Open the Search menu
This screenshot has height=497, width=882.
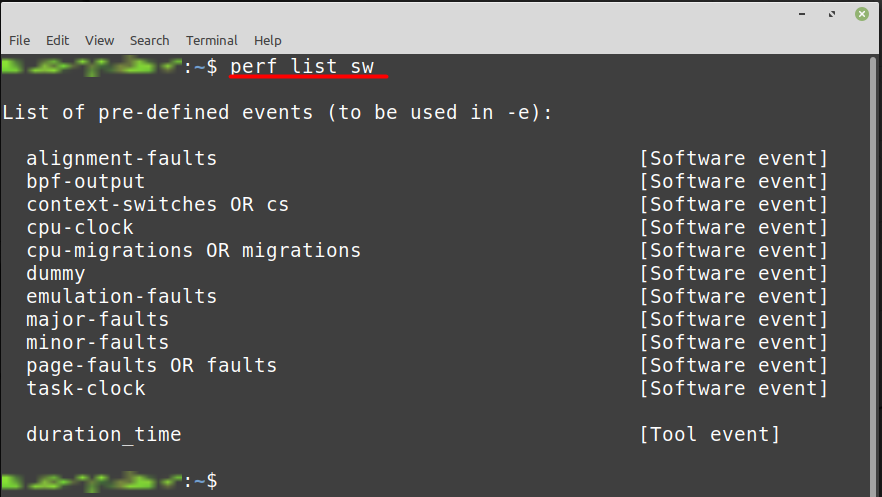(150, 40)
